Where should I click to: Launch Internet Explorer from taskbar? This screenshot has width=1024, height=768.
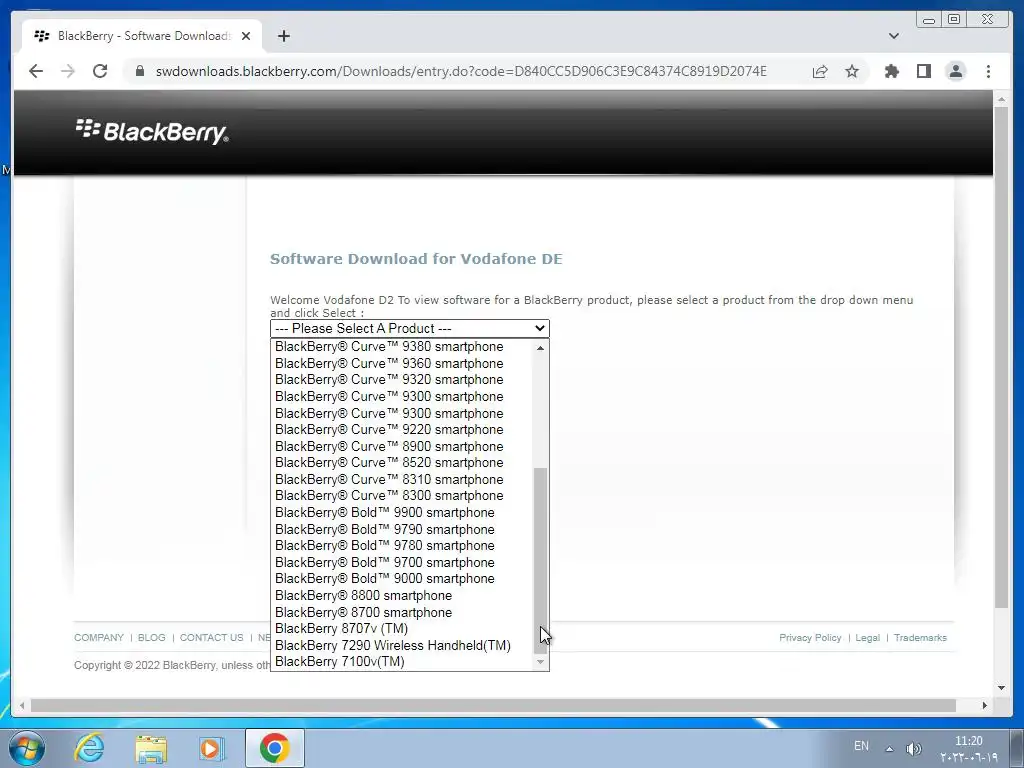pos(89,748)
